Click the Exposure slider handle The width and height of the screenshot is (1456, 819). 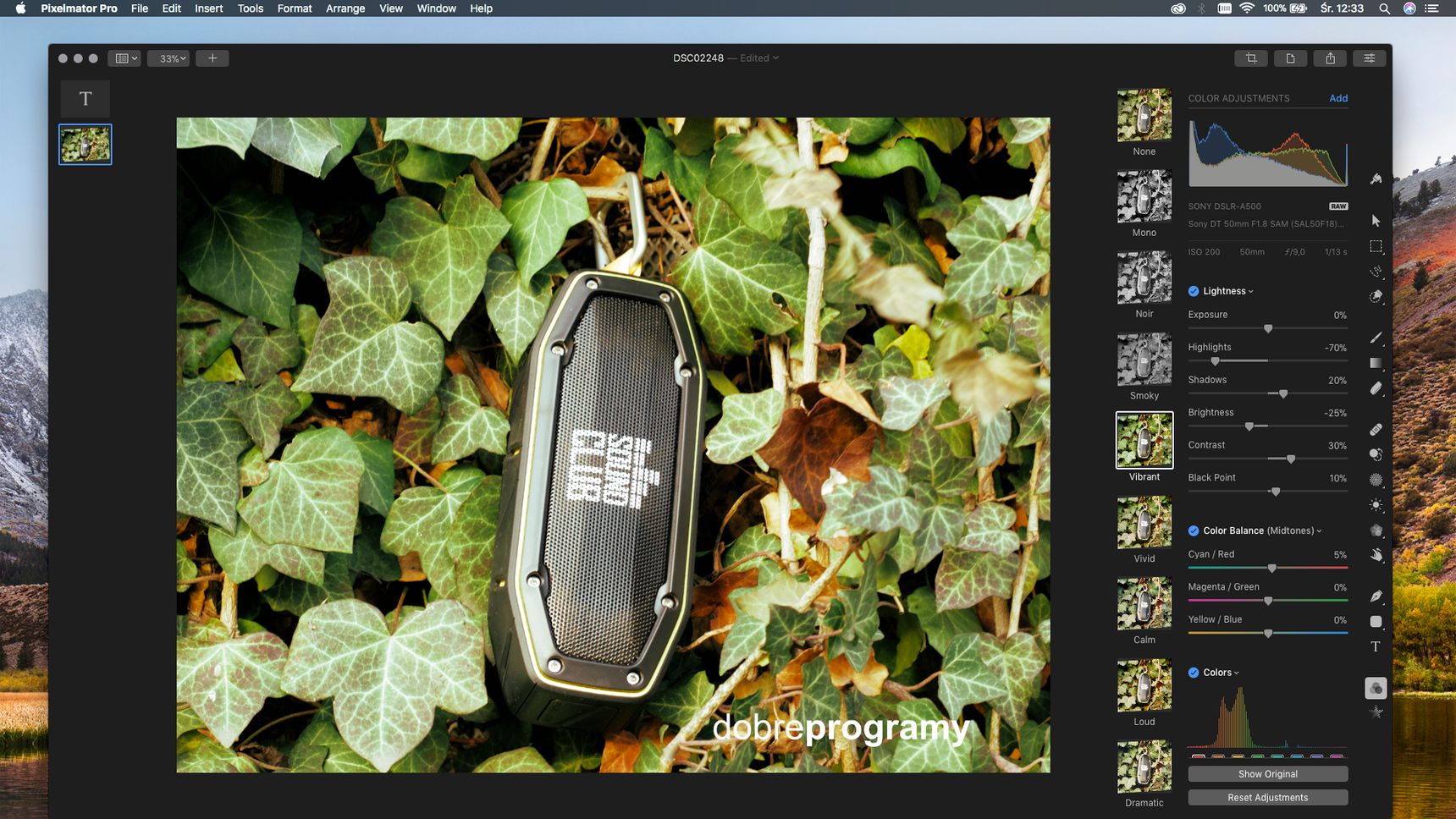pyautogui.click(x=1268, y=328)
